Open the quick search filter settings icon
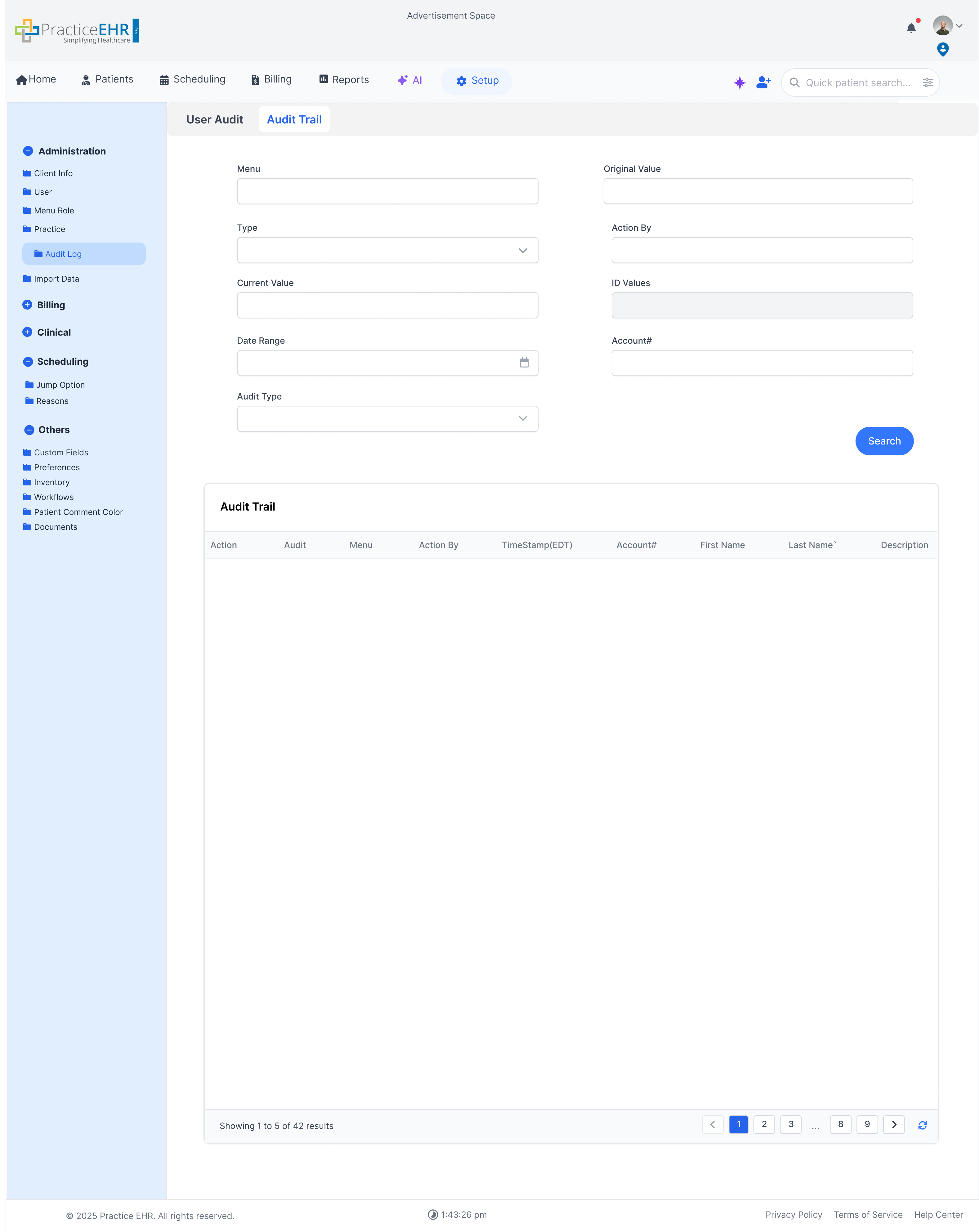This screenshot has width=979, height=1232. pyautogui.click(x=928, y=83)
